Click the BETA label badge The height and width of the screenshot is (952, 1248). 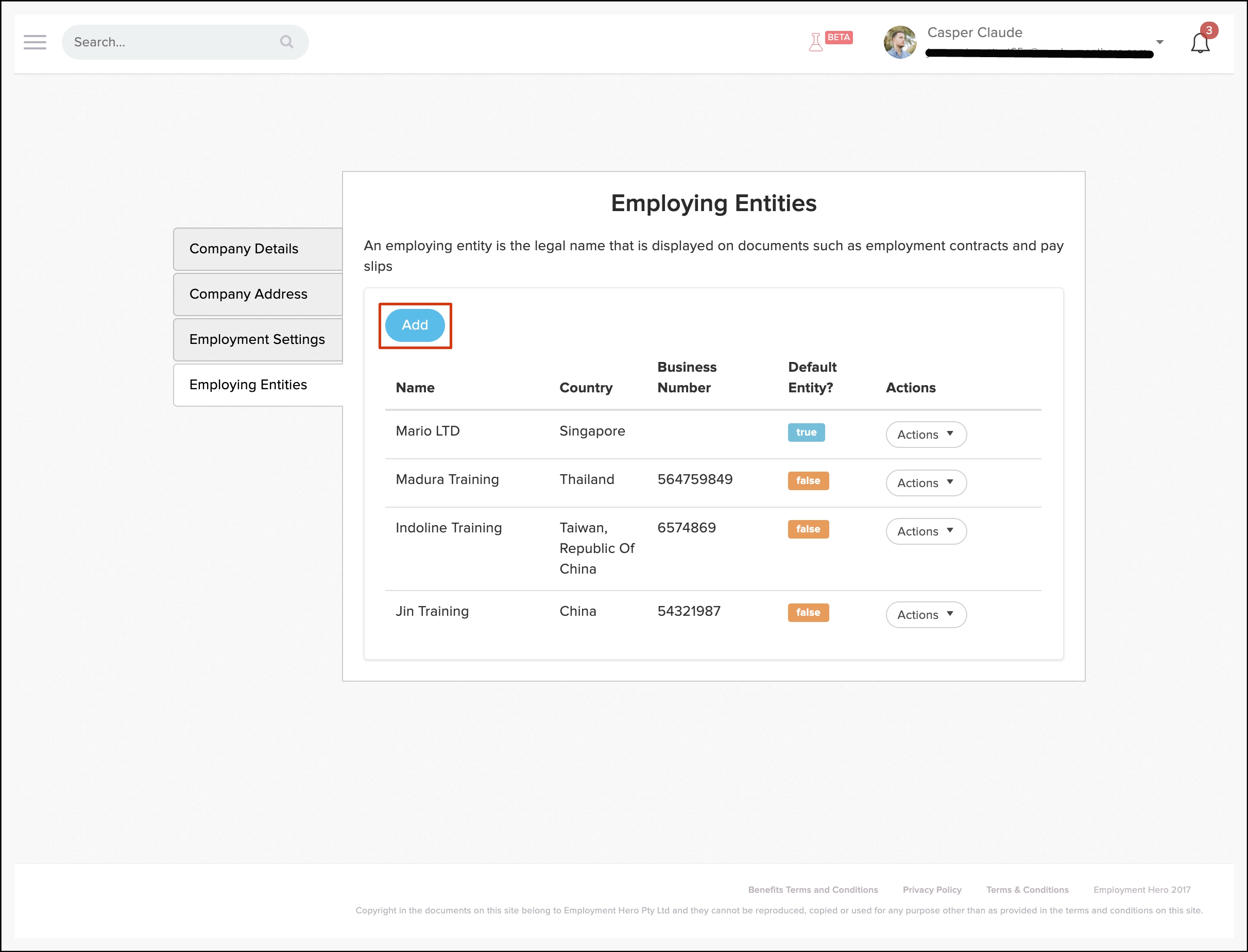click(x=838, y=38)
